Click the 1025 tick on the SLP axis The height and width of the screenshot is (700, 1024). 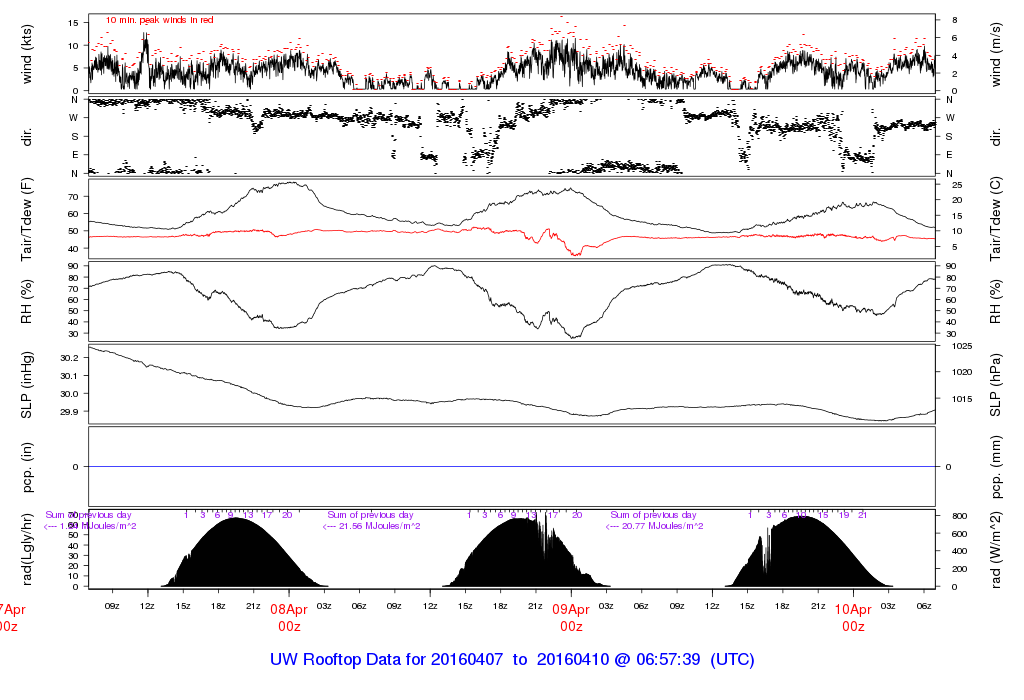(954, 346)
